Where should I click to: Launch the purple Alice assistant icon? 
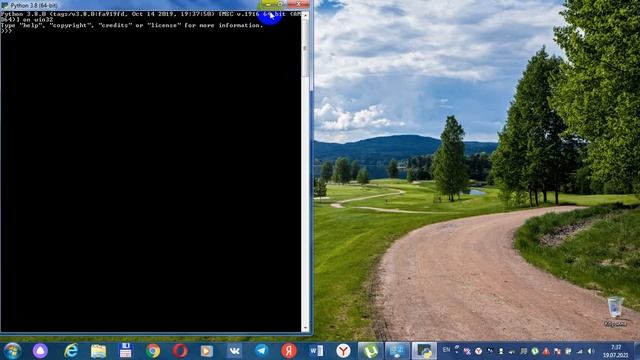pyautogui.click(x=40, y=351)
